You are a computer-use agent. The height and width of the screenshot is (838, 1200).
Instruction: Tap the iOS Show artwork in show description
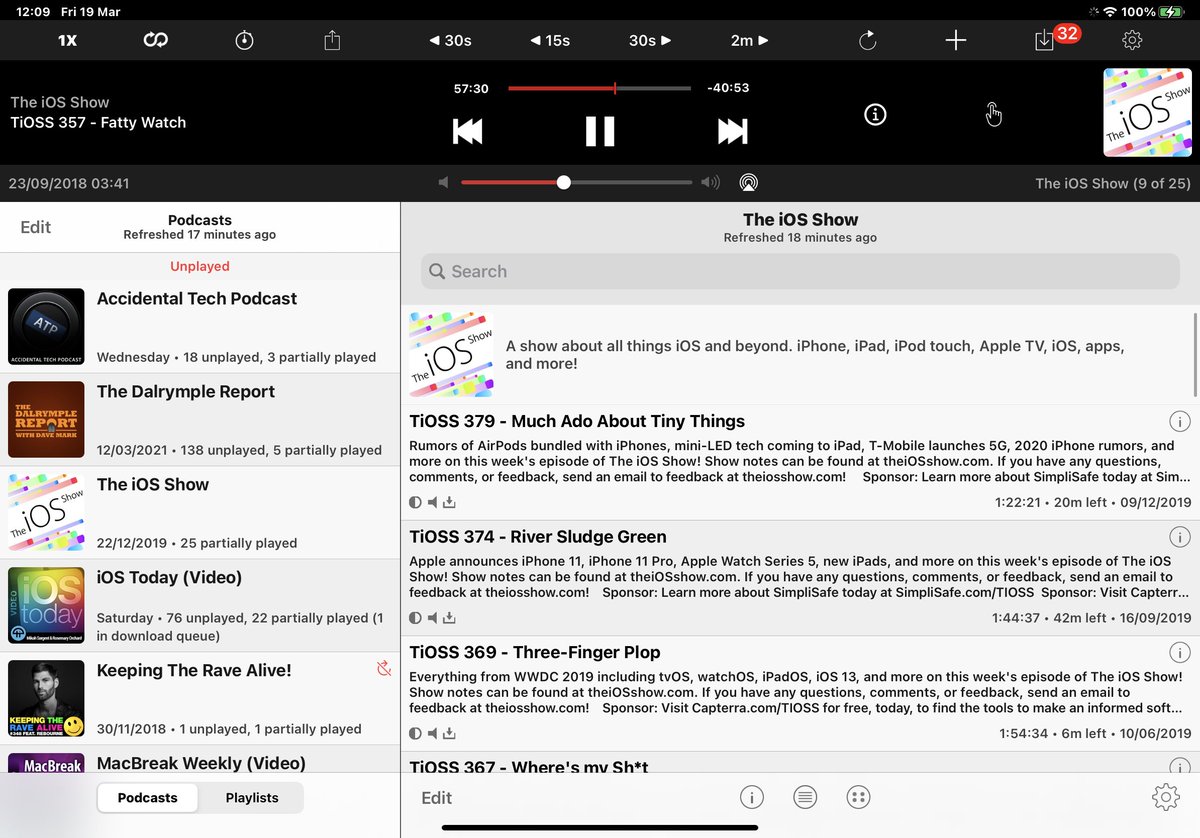[451, 354]
